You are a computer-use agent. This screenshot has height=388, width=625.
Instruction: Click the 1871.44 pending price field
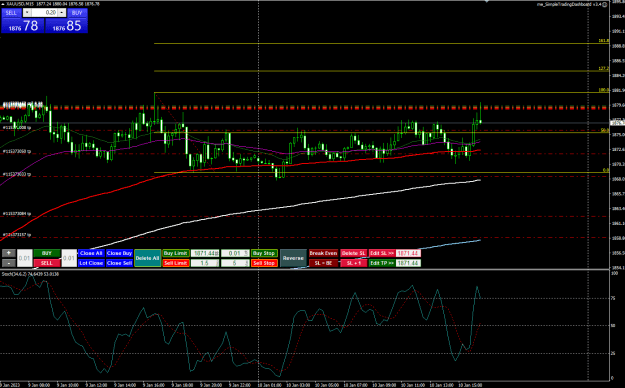click(x=205, y=253)
